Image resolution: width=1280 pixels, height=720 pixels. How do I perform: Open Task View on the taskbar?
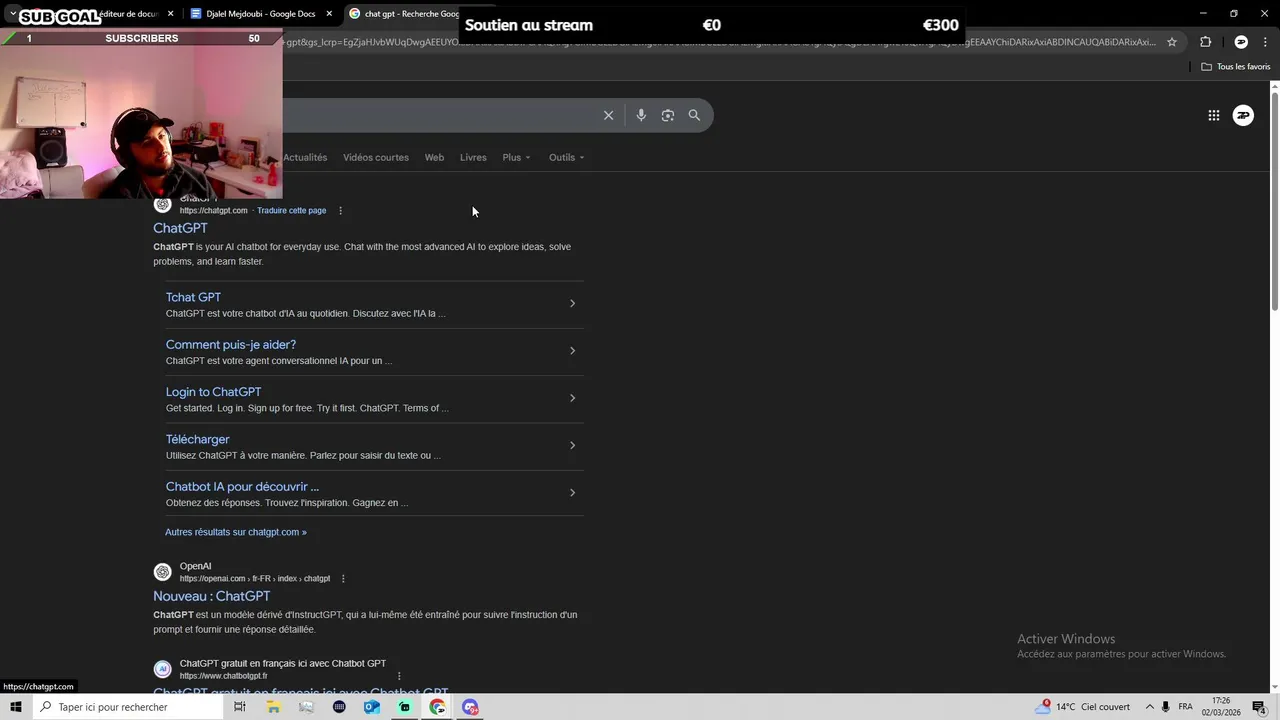240,707
